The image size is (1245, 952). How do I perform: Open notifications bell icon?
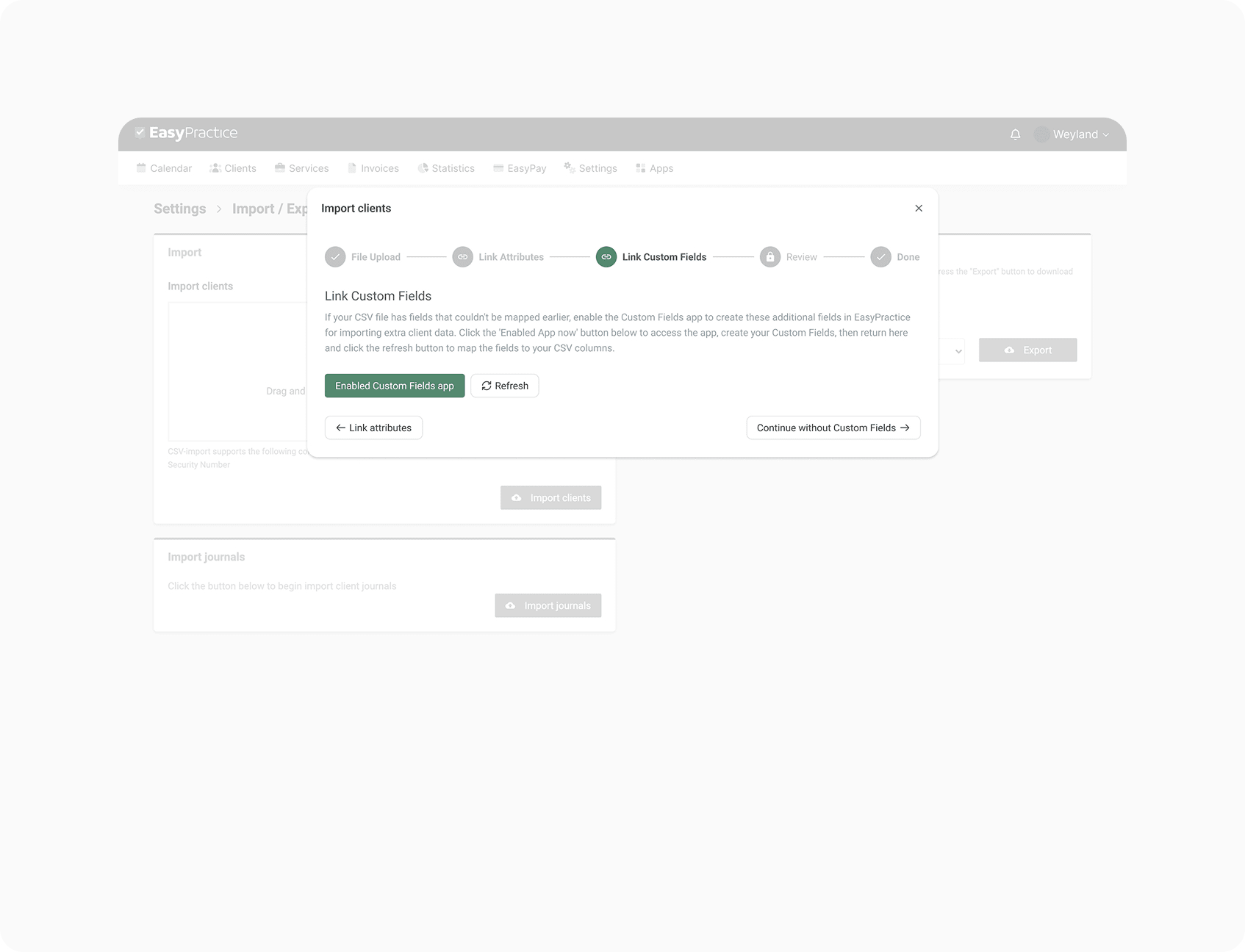click(1015, 134)
